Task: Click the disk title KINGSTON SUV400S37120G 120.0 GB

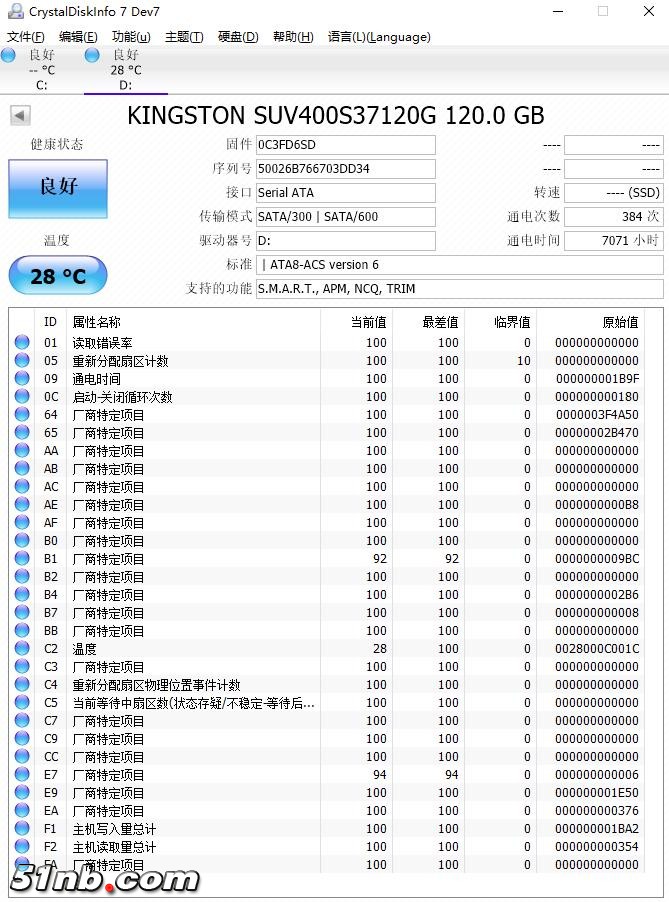Action: pos(335,116)
